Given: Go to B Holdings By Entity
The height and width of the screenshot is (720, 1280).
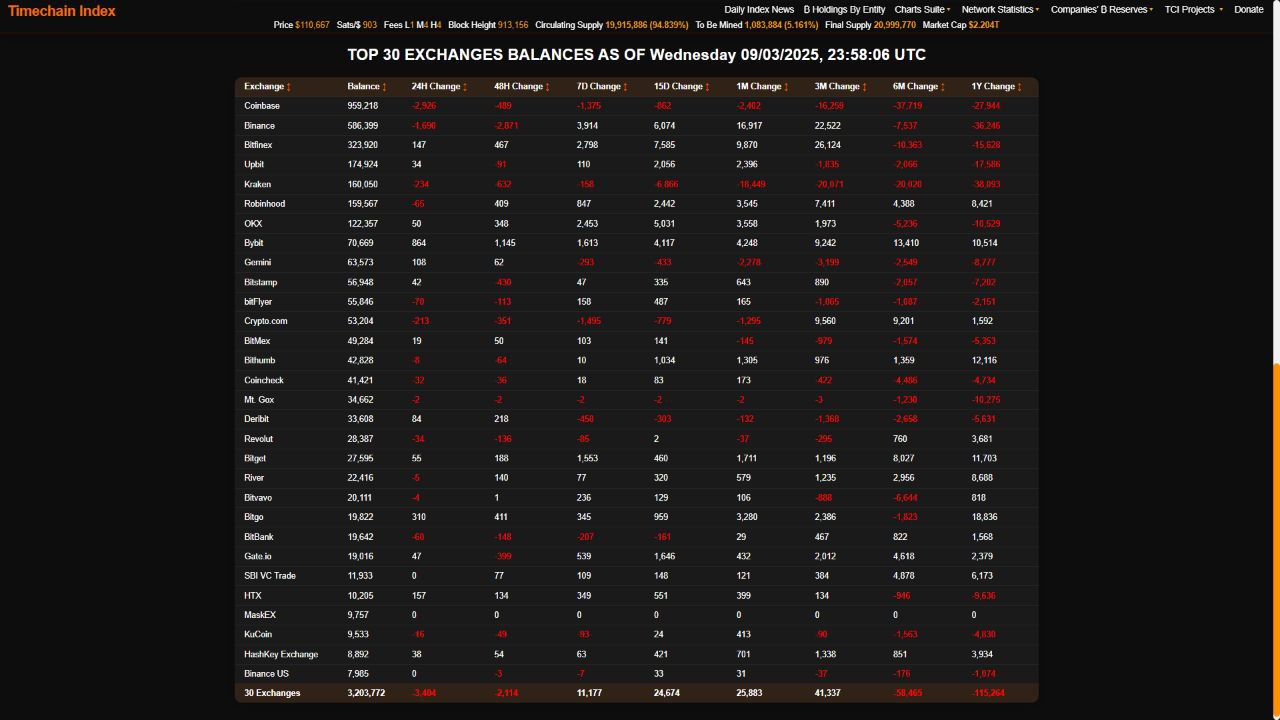Looking at the screenshot, I should tap(844, 10).
